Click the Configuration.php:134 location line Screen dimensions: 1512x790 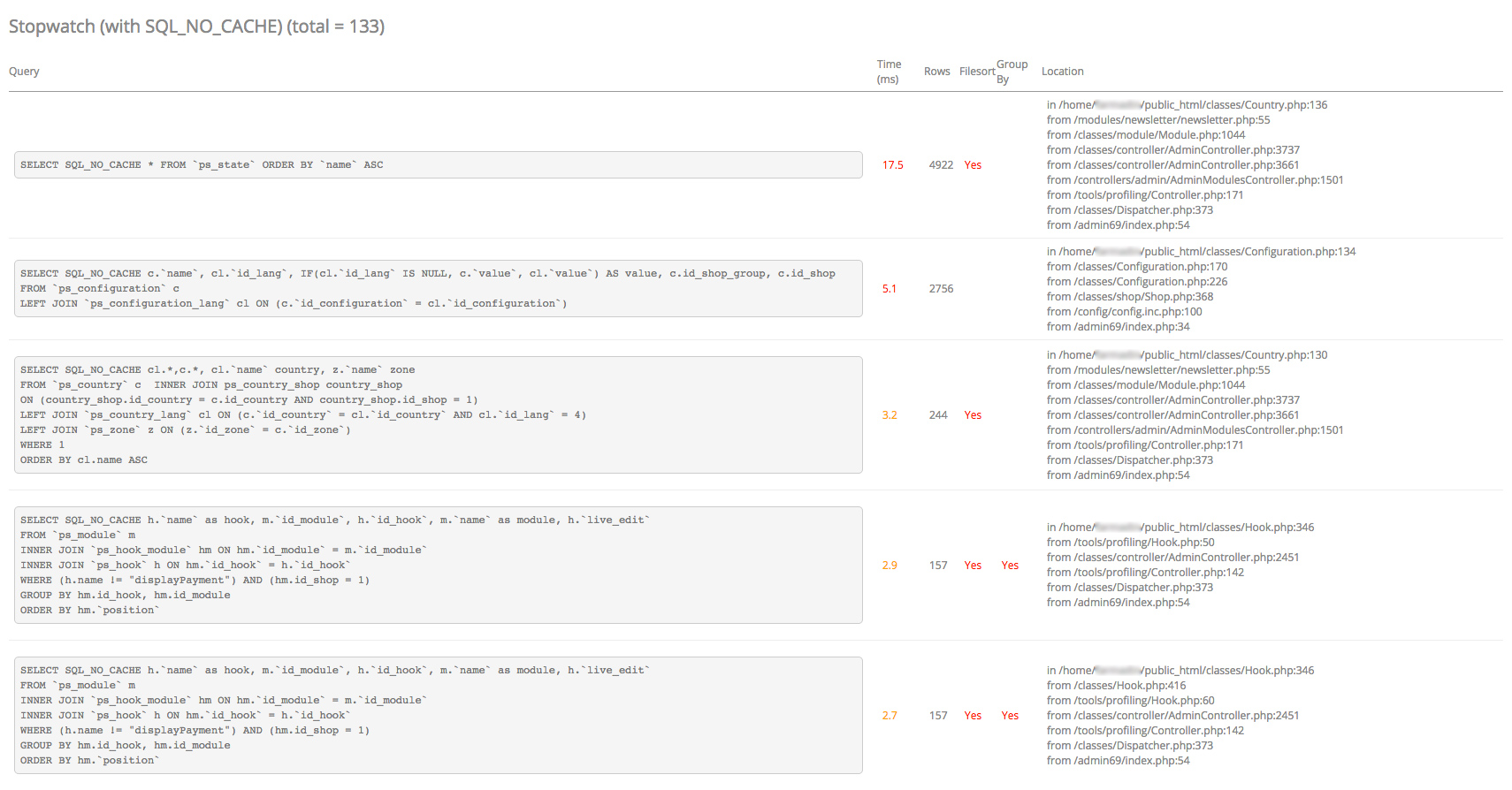point(1201,252)
